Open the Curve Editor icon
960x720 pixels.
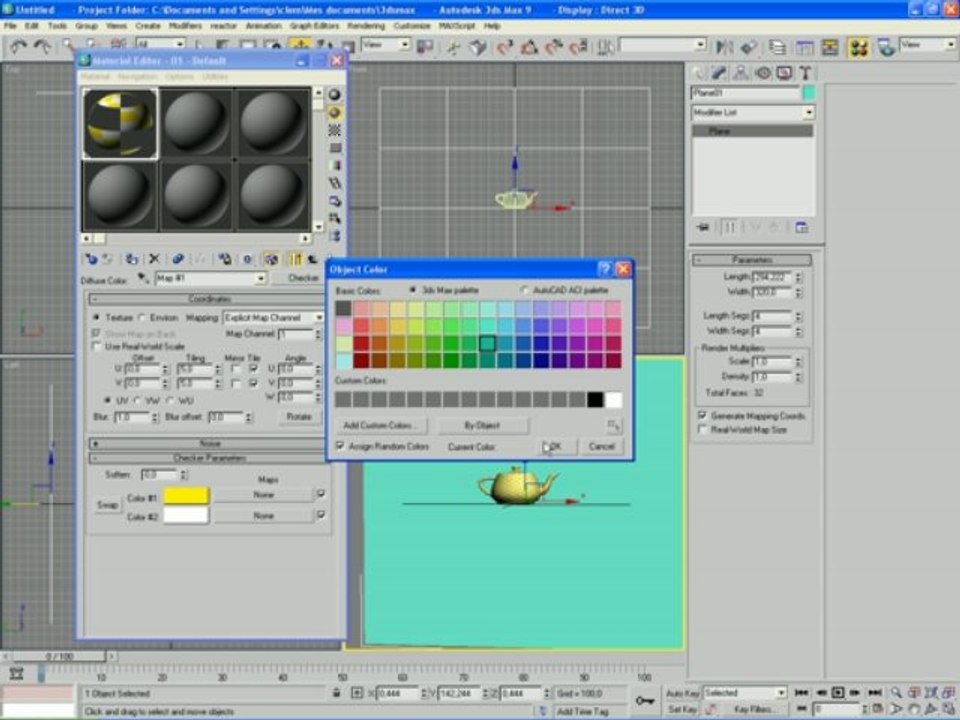coord(804,47)
